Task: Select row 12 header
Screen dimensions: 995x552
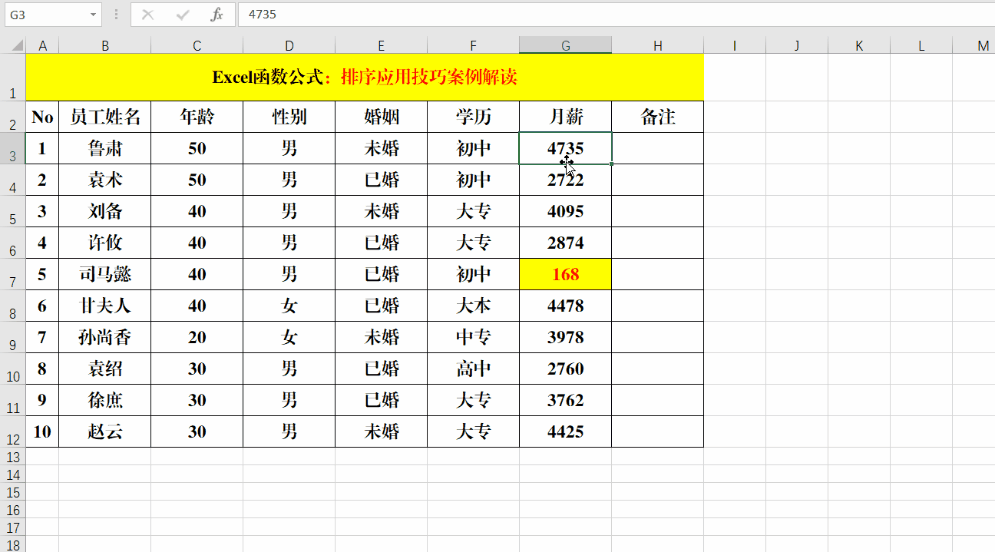Action: [x=13, y=431]
